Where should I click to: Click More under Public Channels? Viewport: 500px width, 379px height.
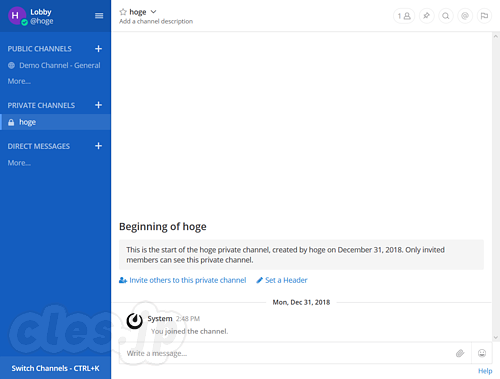[x=19, y=81]
